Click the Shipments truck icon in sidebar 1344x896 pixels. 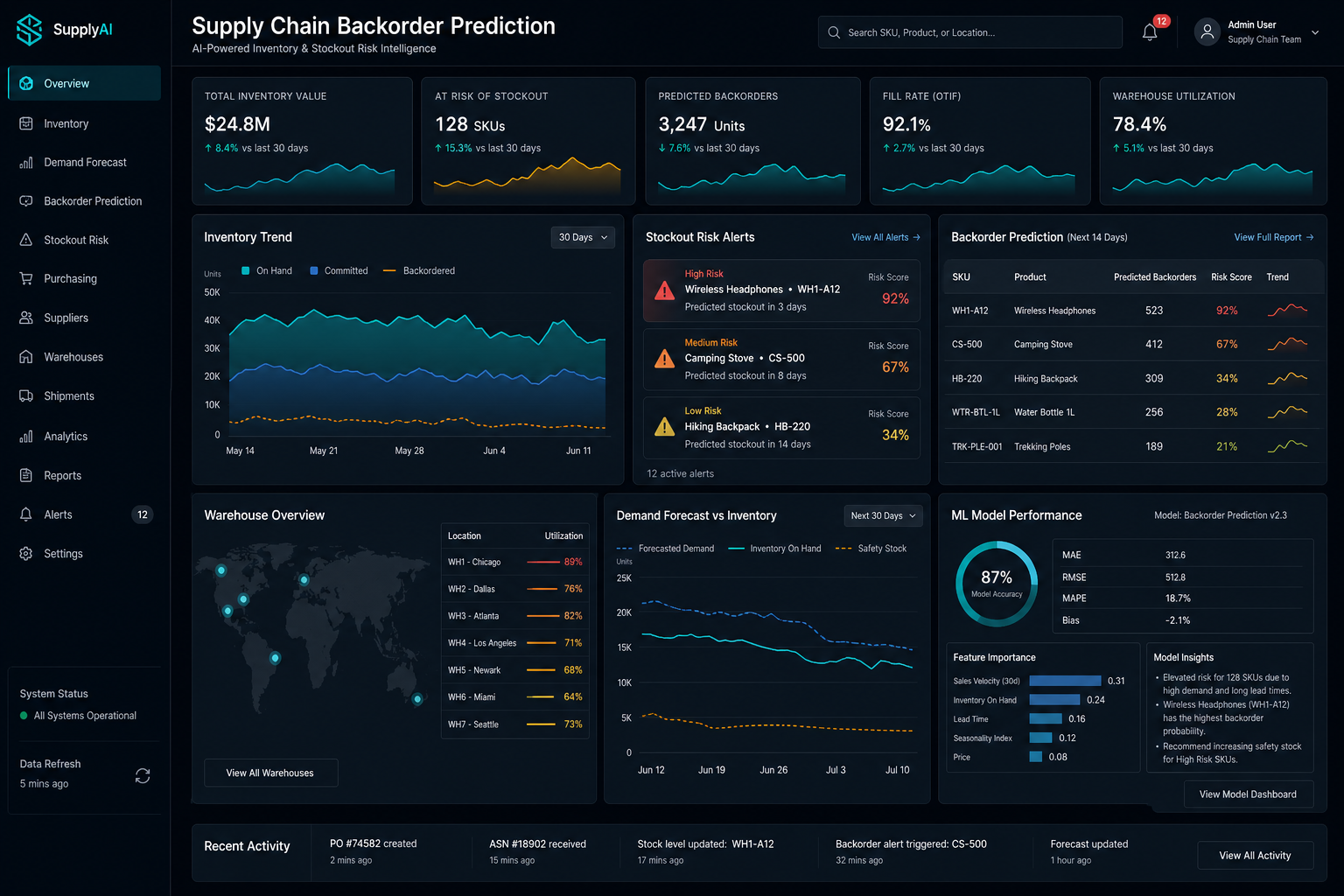point(26,396)
